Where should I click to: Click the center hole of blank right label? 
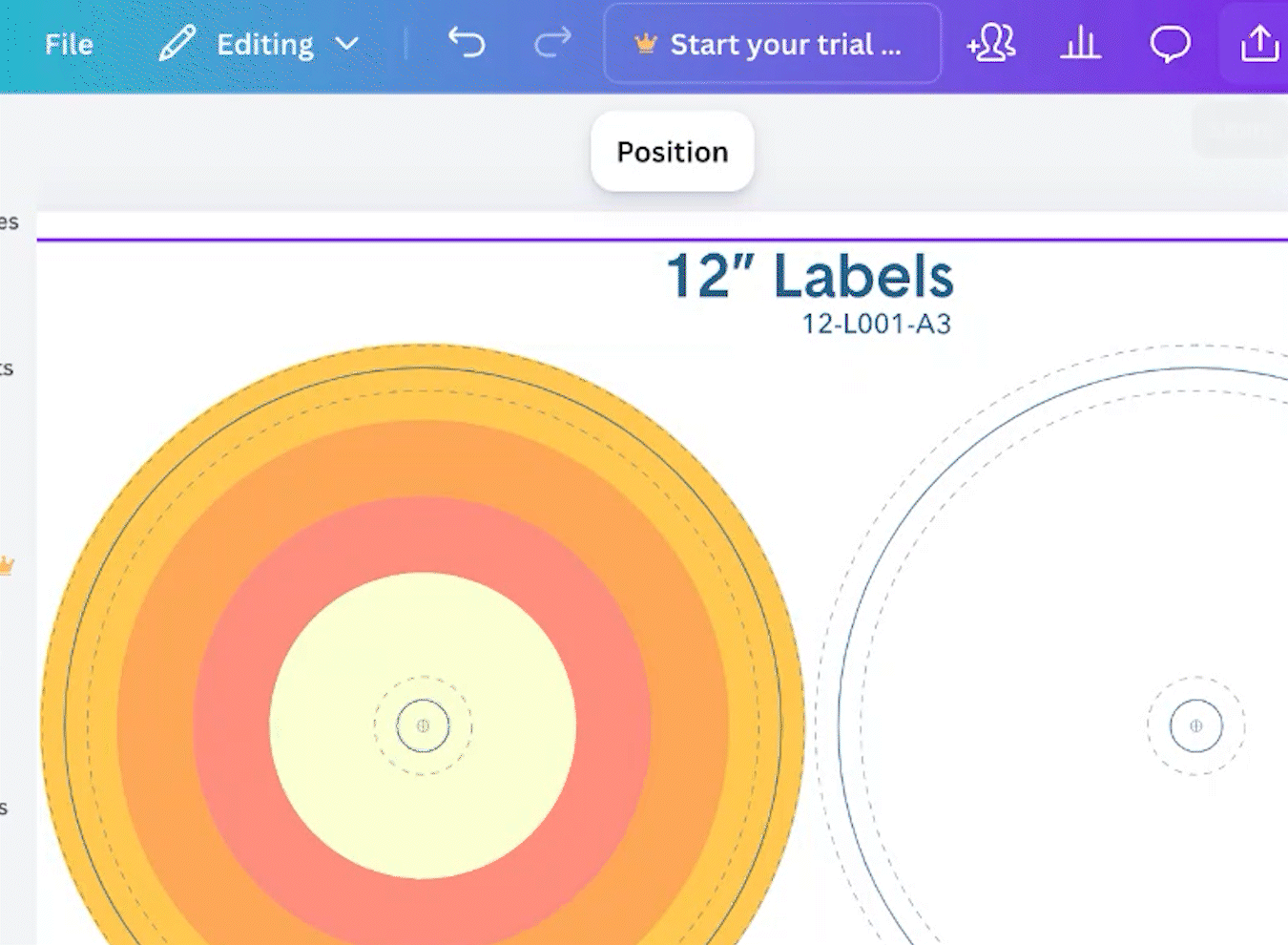1195,726
